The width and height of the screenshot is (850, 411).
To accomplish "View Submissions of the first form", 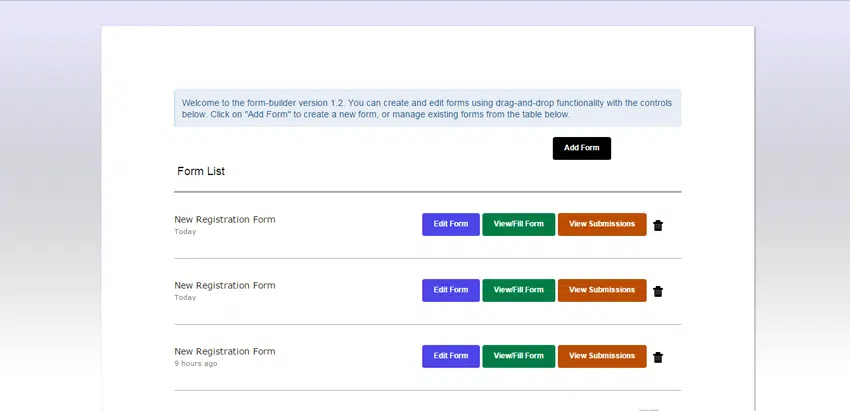I will [x=601, y=224].
